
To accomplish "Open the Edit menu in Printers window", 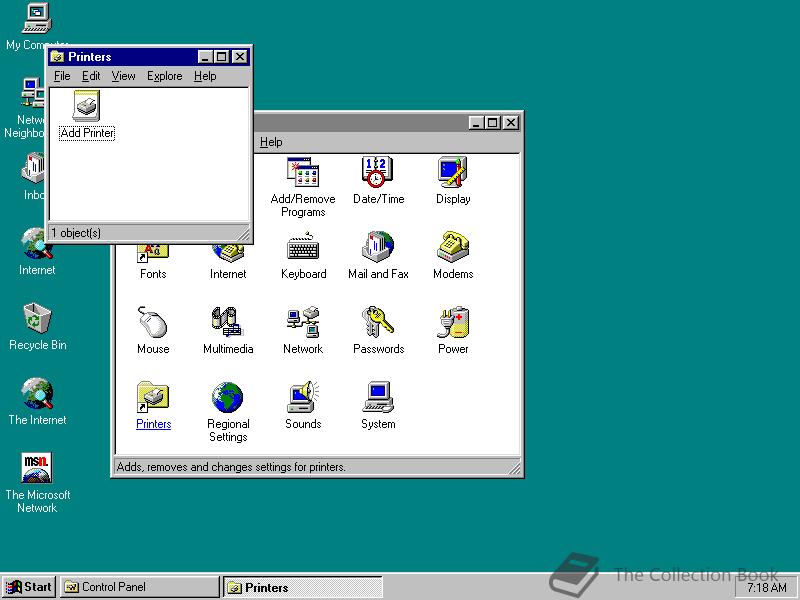I will 91,76.
